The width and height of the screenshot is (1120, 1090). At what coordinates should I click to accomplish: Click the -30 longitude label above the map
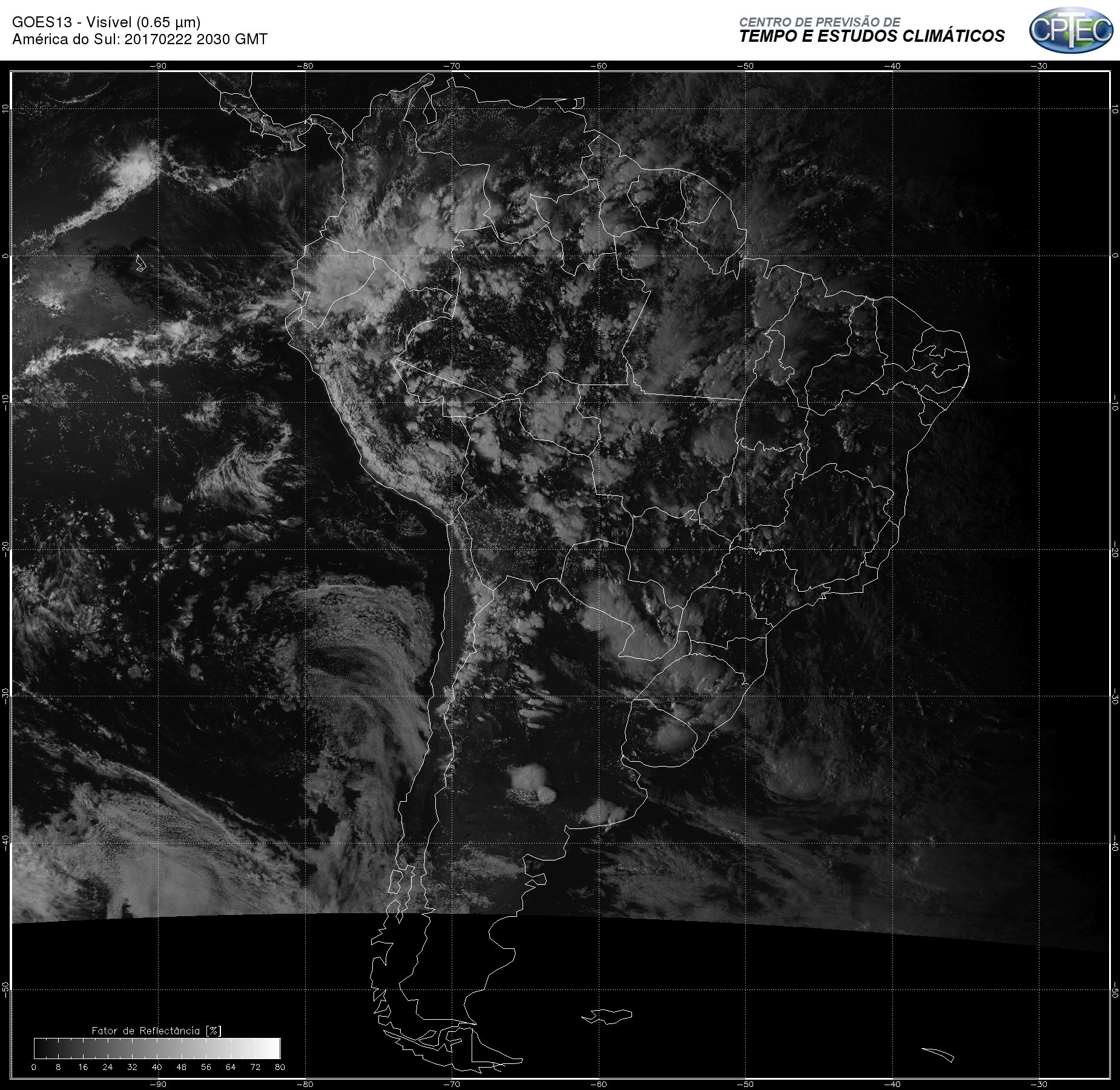(1039, 66)
